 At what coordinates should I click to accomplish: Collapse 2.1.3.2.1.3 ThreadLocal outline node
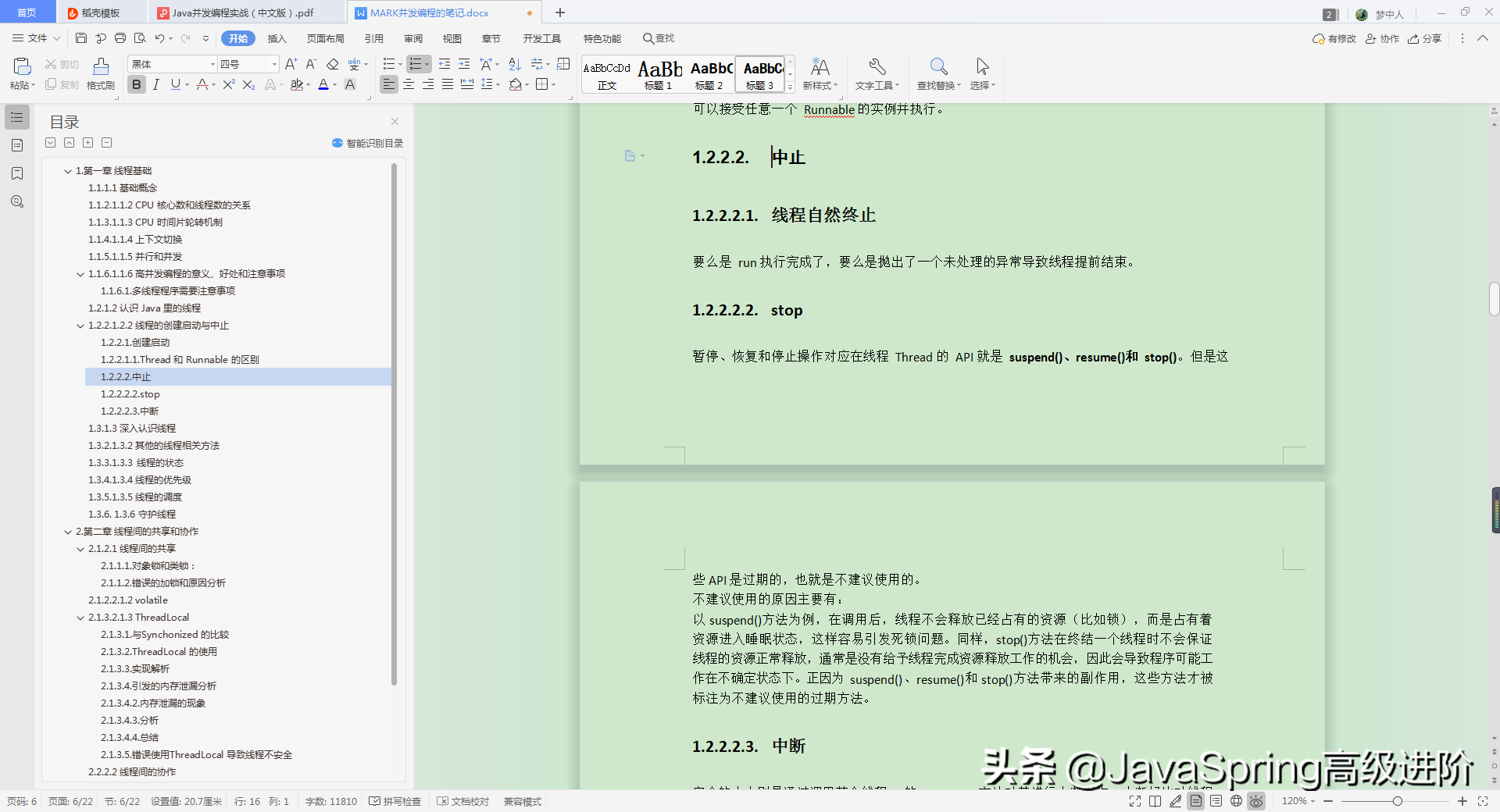click(x=80, y=618)
